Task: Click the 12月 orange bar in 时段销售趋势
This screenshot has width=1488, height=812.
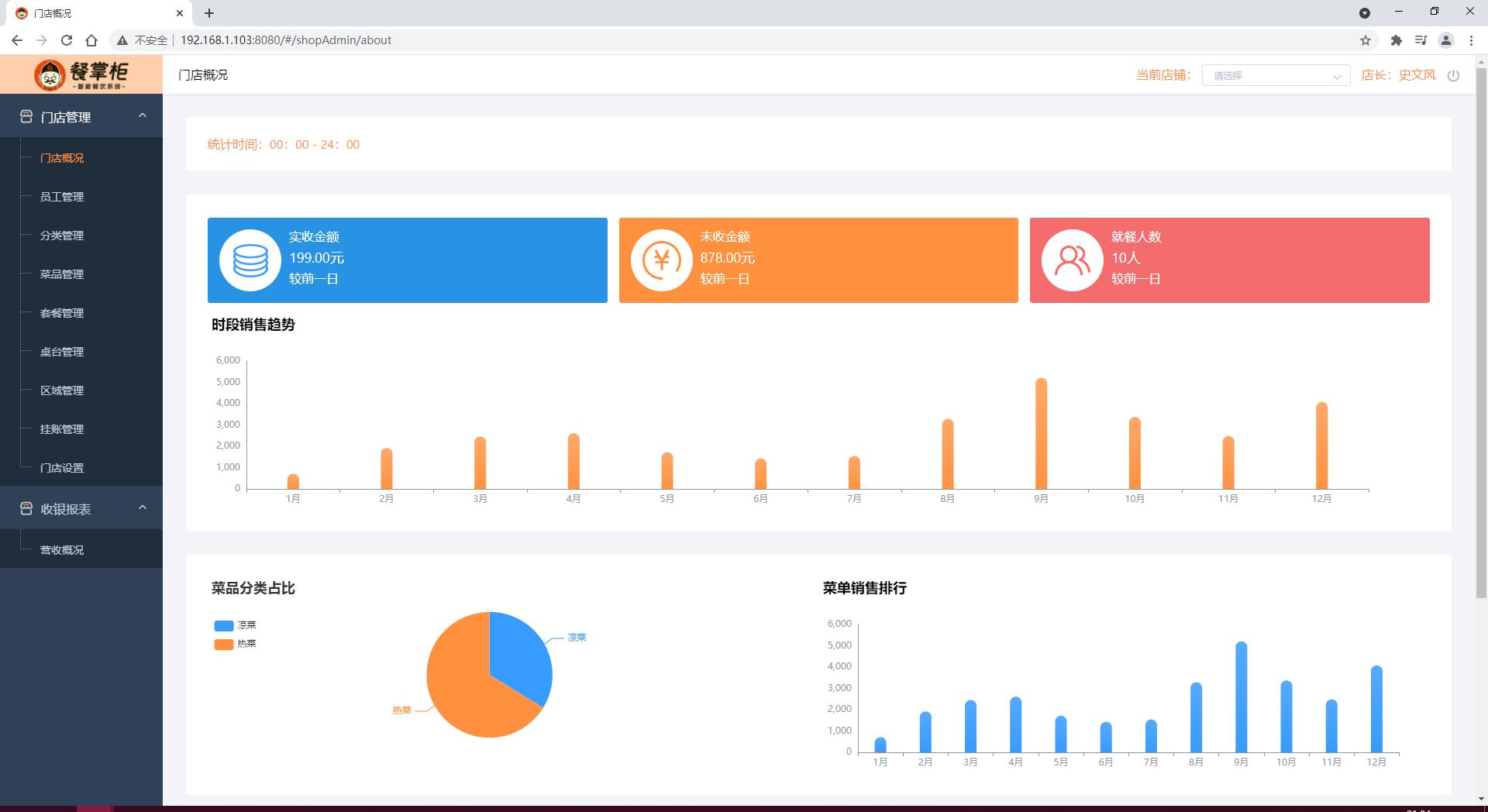Action: (1321, 446)
